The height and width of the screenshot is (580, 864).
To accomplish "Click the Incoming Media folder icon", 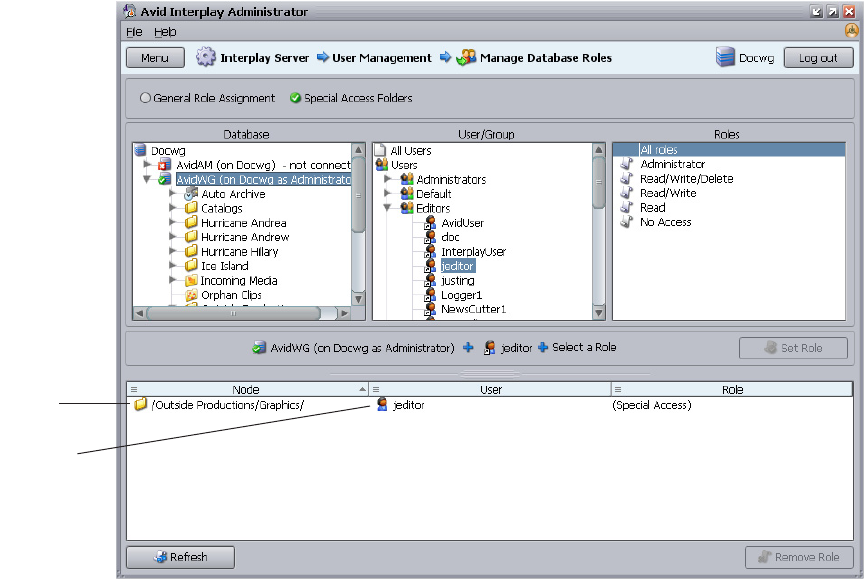I will point(191,280).
